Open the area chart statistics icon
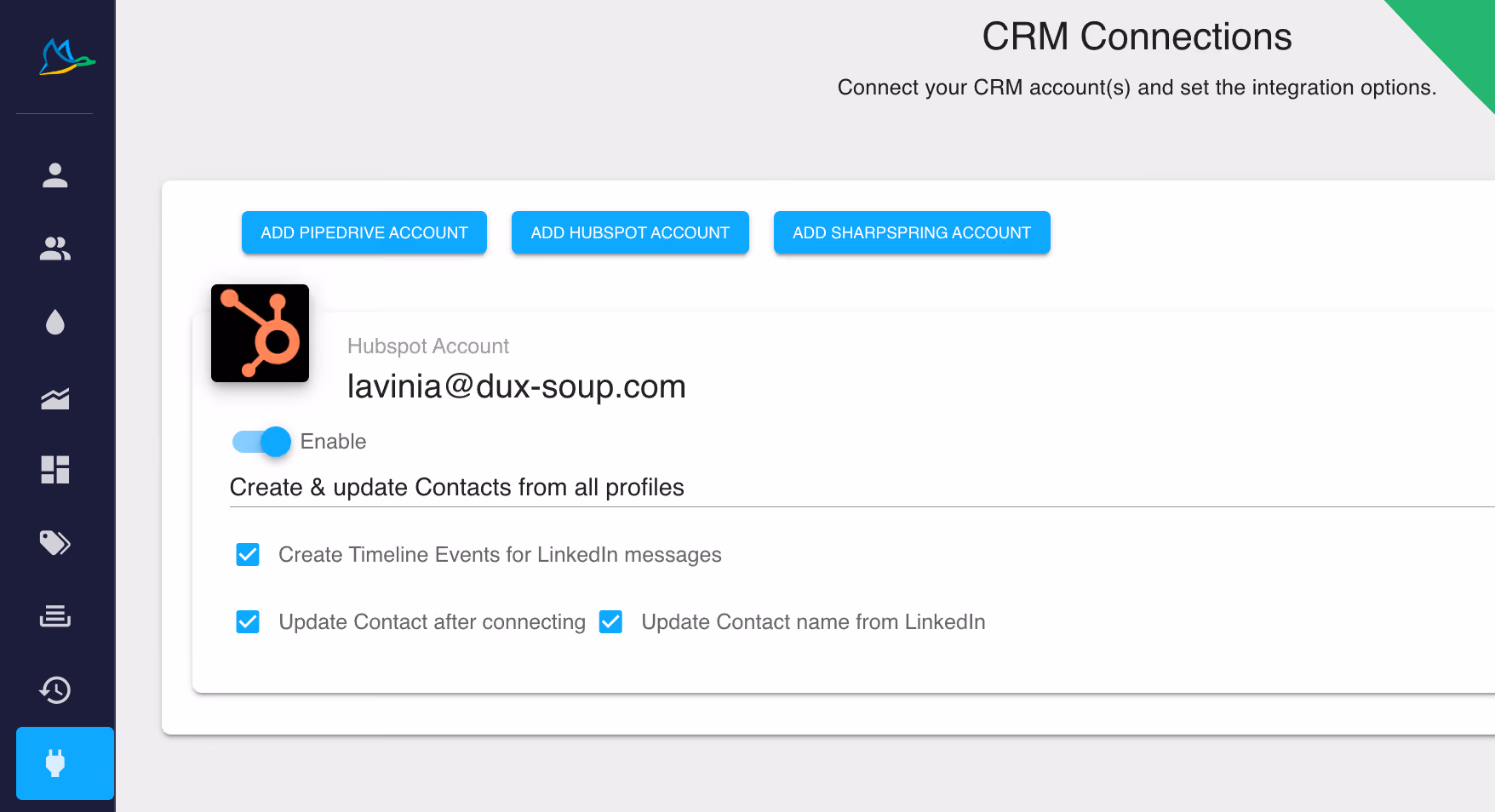This screenshot has width=1495, height=812. click(x=55, y=397)
